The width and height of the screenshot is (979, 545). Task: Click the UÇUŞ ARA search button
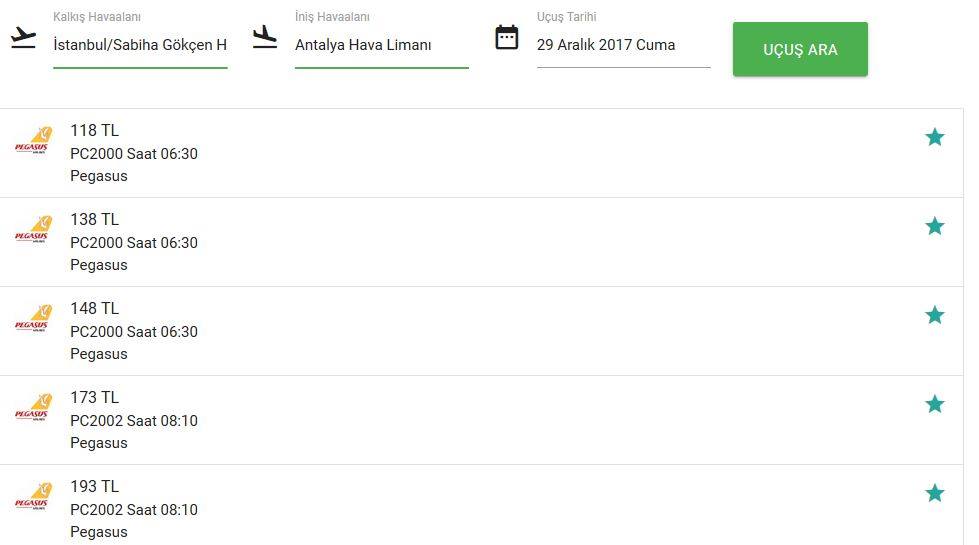[x=800, y=49]
